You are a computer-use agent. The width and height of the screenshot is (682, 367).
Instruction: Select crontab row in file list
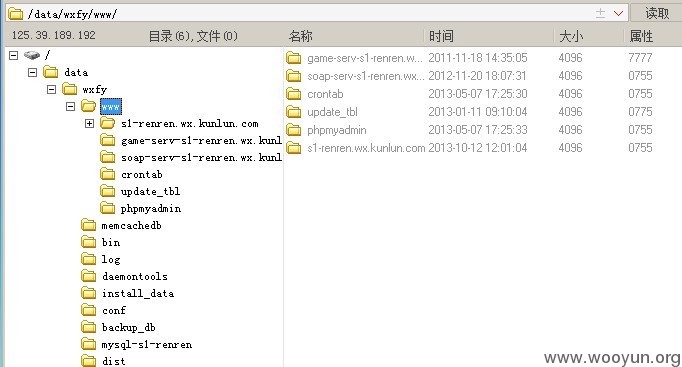click(x=325, y=94)
